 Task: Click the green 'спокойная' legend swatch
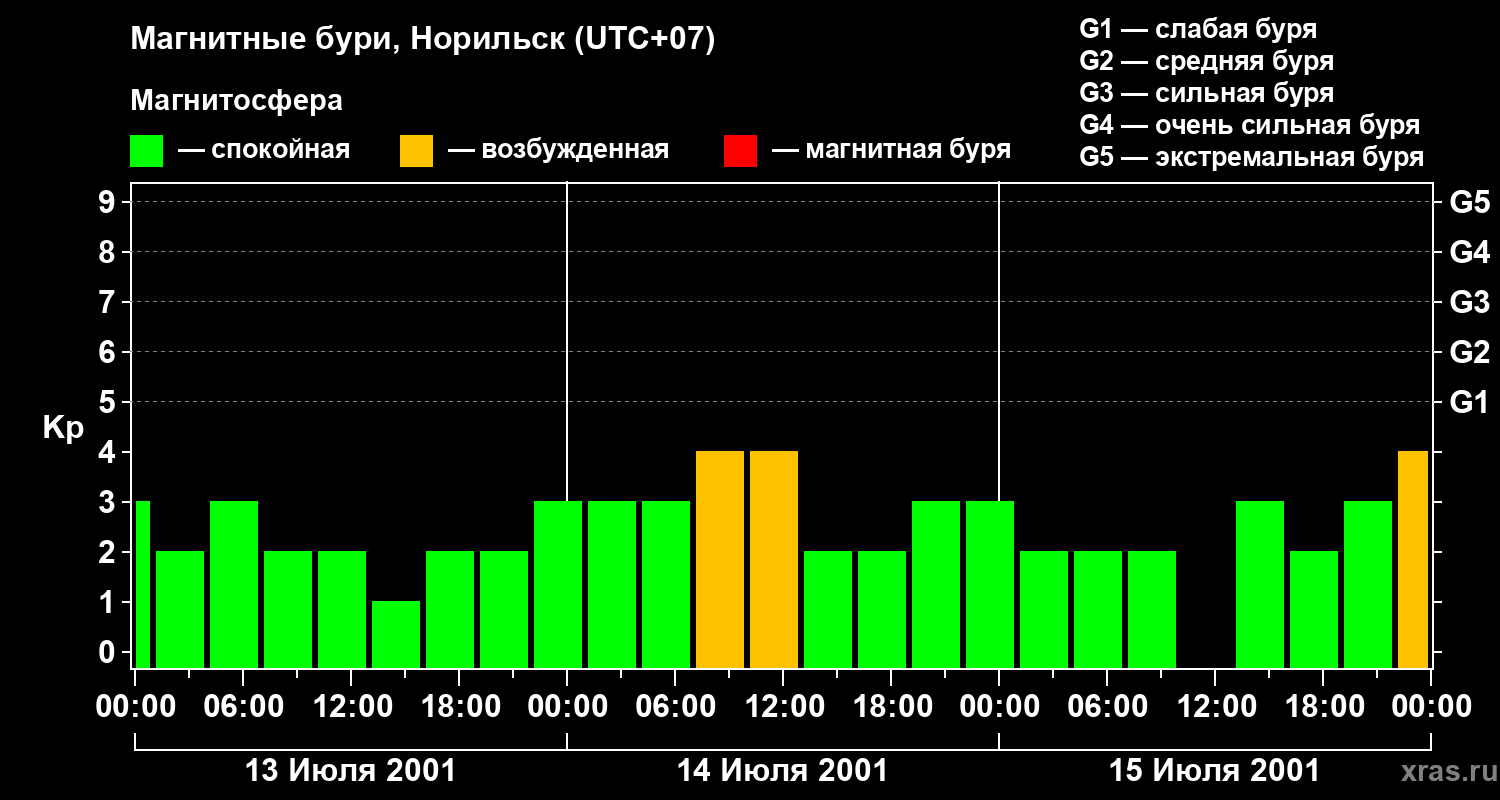tap(146, 150)
